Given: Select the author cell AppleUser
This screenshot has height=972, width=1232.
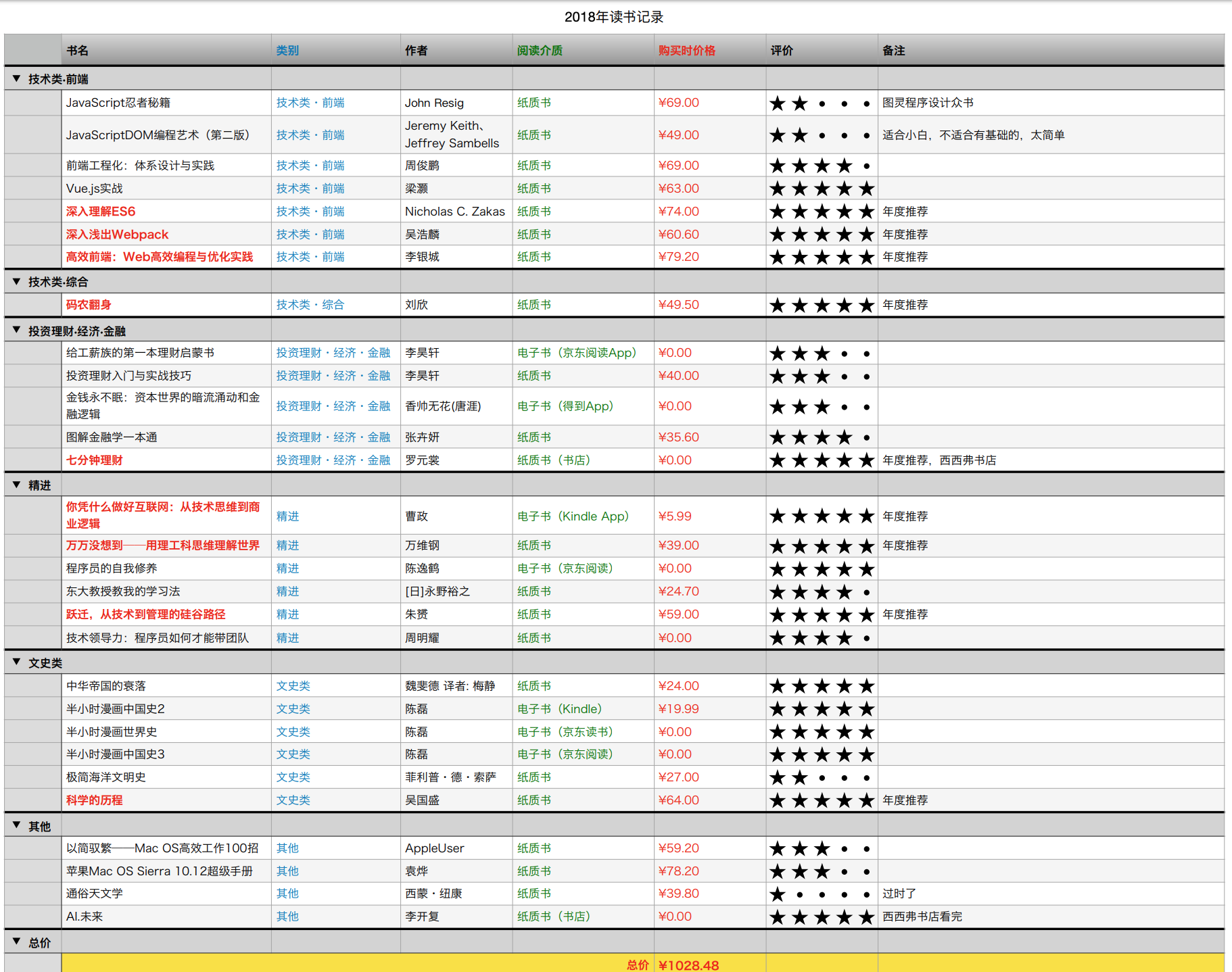Looking at the screenshot, I should coord(456,848).
